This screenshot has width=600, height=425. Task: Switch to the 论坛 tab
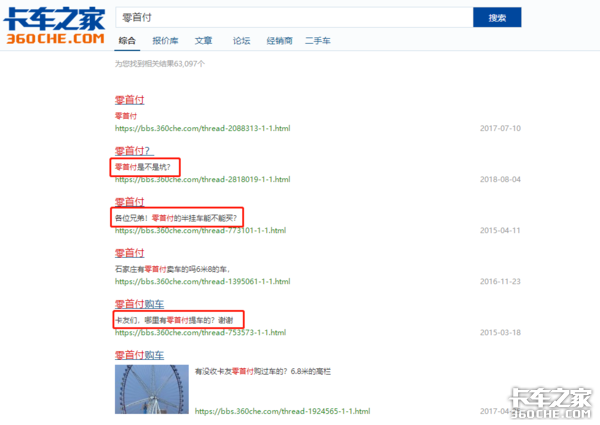tap(241, 40)
